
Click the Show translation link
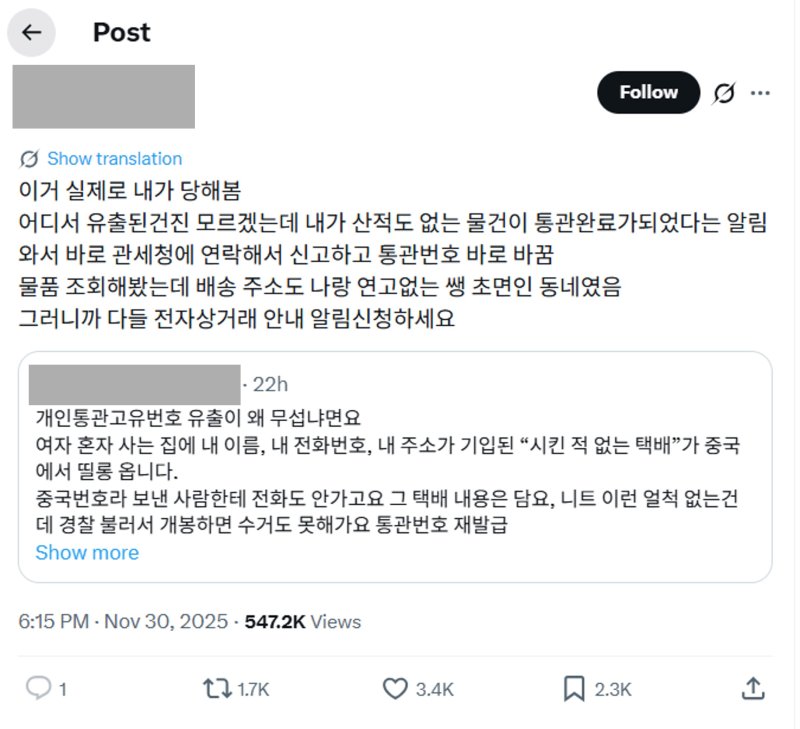click(x=113, y=158)
